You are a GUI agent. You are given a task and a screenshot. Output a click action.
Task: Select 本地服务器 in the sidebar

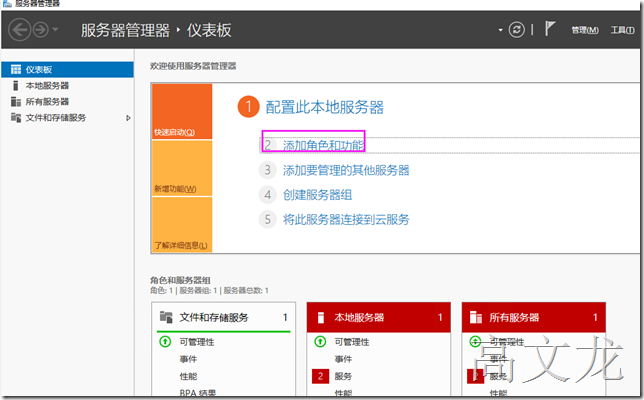[67, 85]
